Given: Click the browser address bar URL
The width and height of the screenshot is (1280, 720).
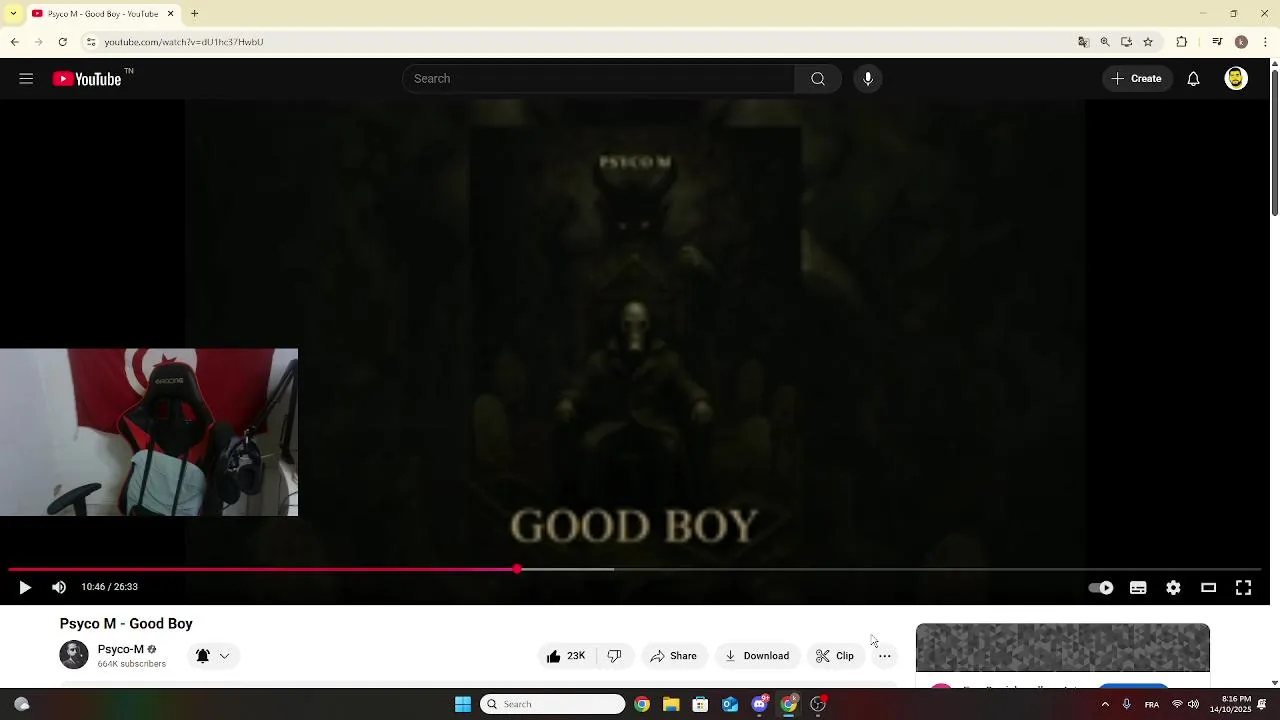Looking at the screenshot, I should click(x=184, y=42).
